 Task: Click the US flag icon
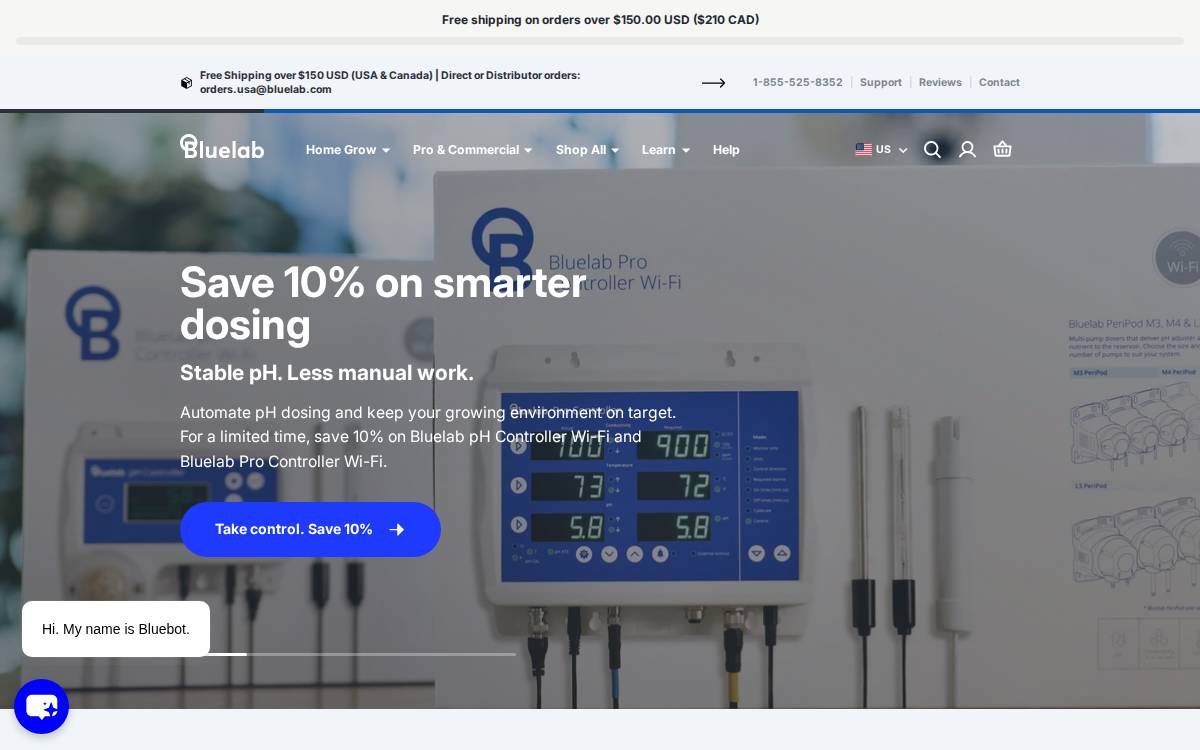(863, 150)
